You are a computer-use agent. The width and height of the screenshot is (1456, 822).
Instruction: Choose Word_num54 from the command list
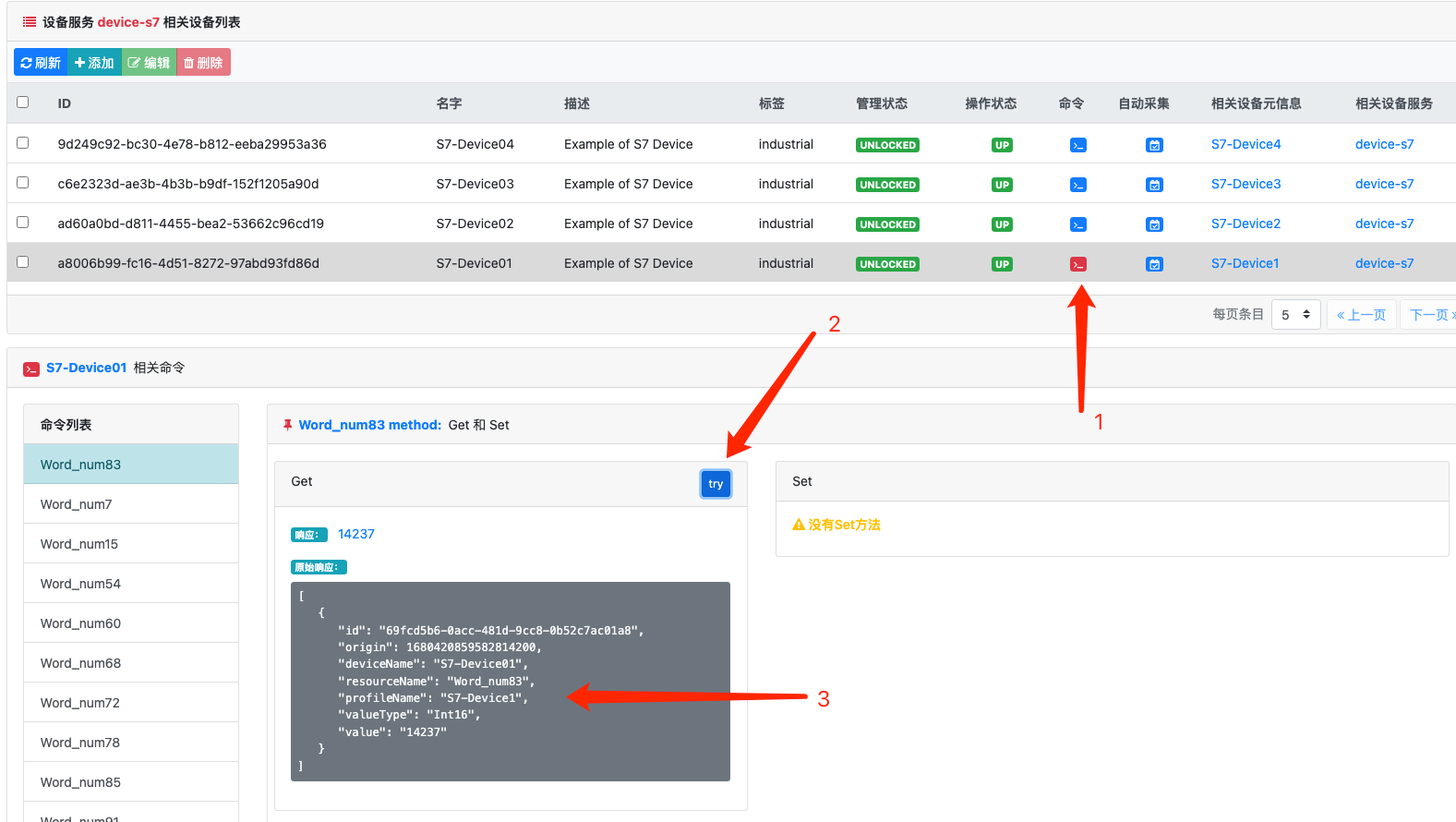tap(130, 584)
